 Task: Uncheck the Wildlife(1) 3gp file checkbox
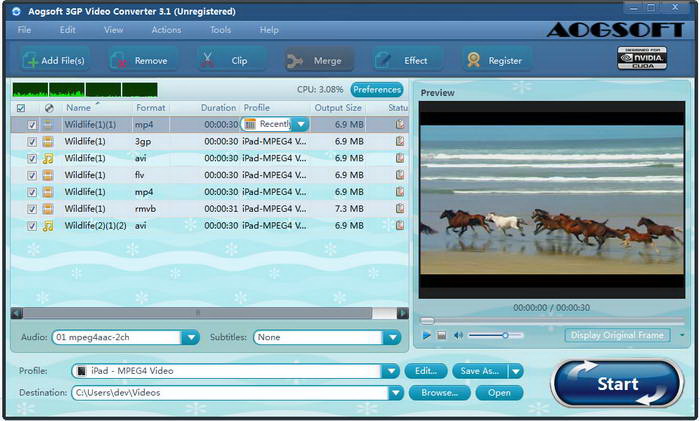tap(32, 142)
